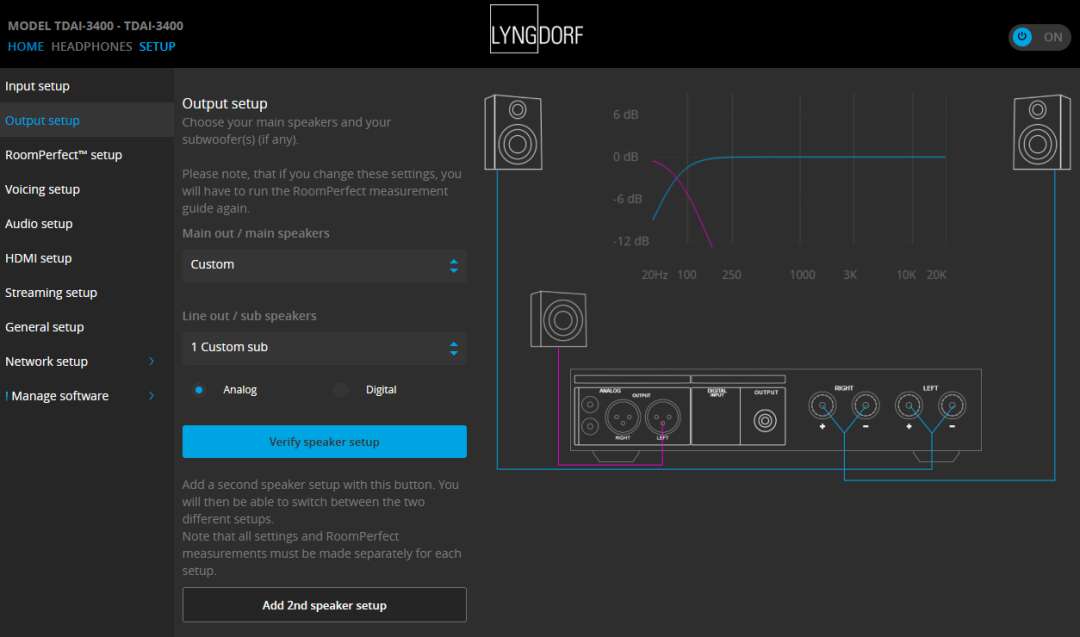Select the Analog radio button
Image resolution: width=1080 pixels, height=637 pixels.
click(x=200, y=390)
